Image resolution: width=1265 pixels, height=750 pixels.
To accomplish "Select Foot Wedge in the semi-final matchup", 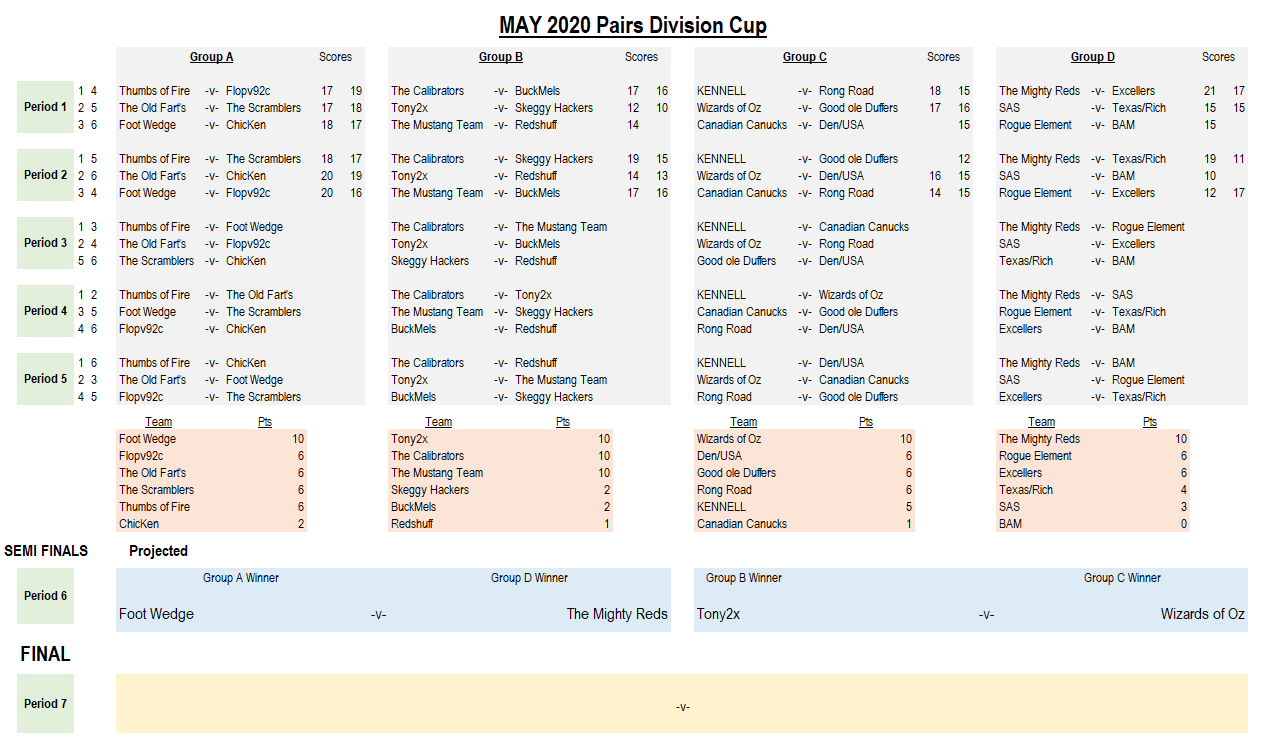I will coord(156,614).
